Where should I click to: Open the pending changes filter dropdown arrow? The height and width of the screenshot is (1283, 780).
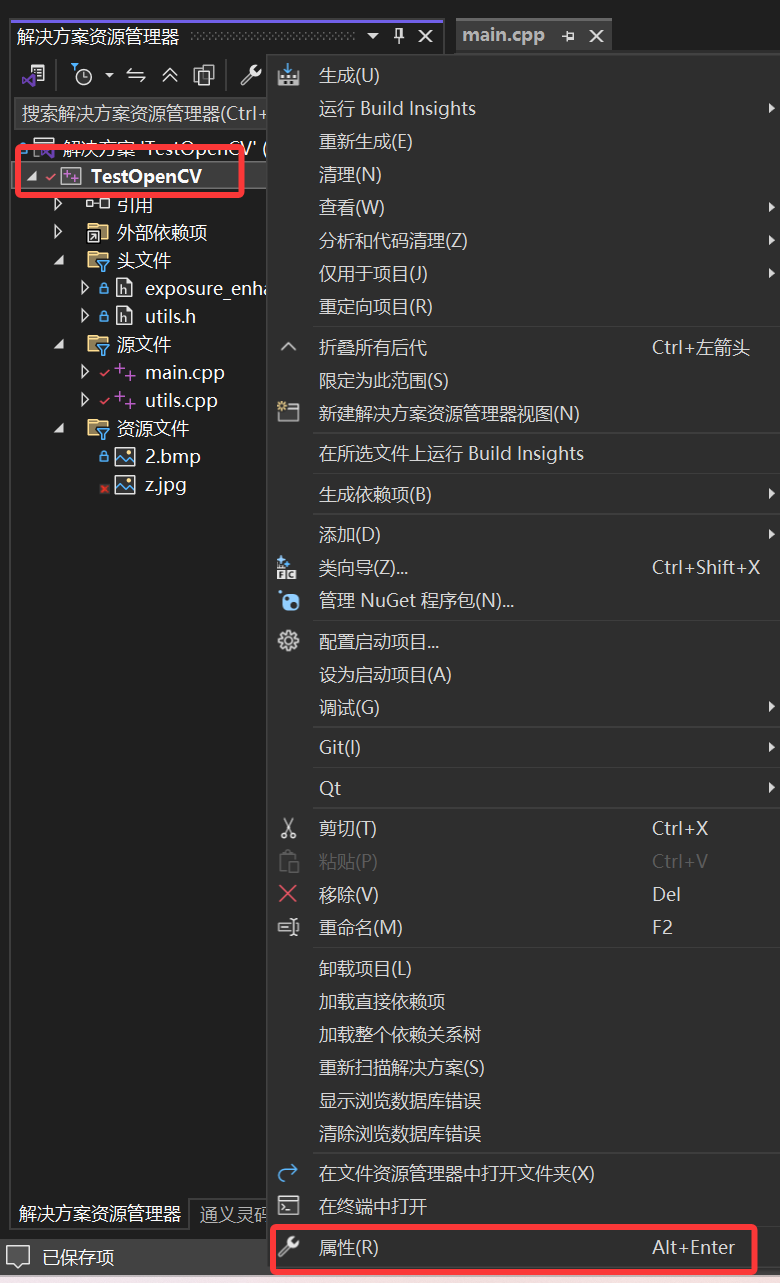(x=109, y=75)
